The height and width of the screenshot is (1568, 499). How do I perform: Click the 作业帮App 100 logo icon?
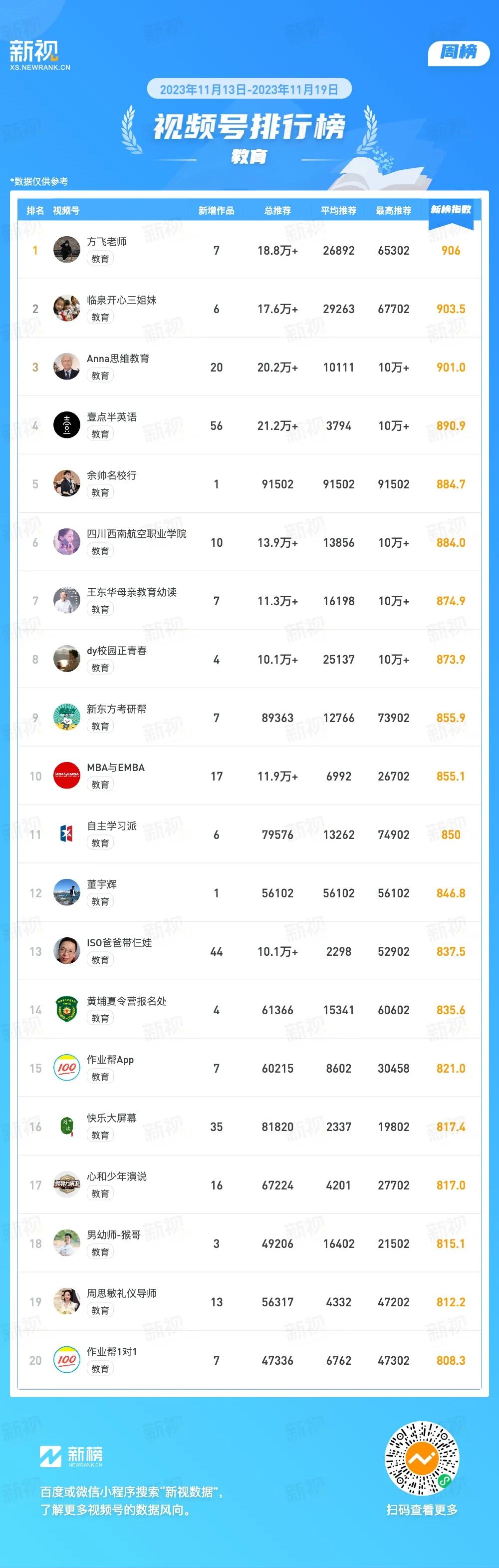(x=67, y=1068)
